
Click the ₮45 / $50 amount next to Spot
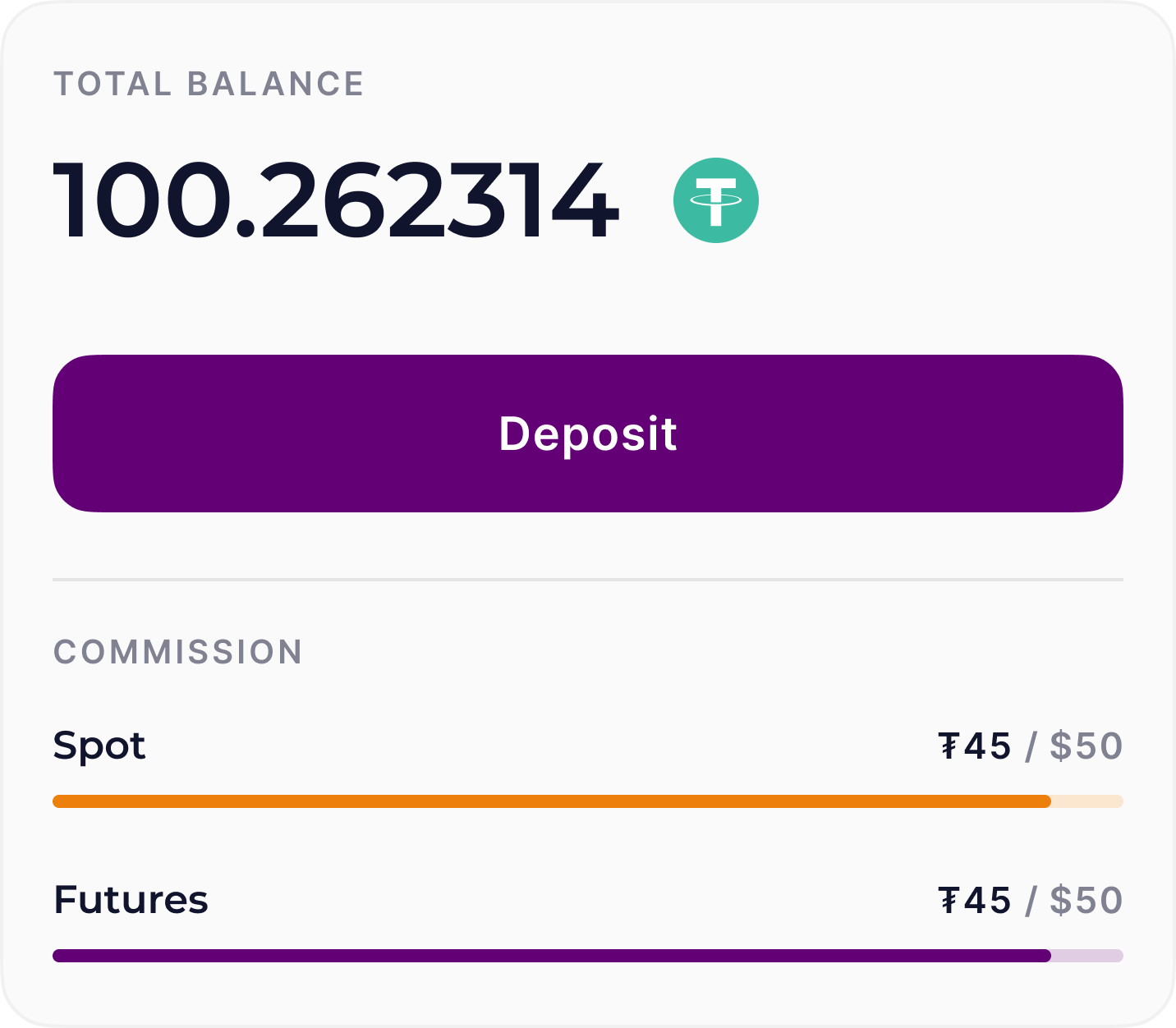(1031, 746)
